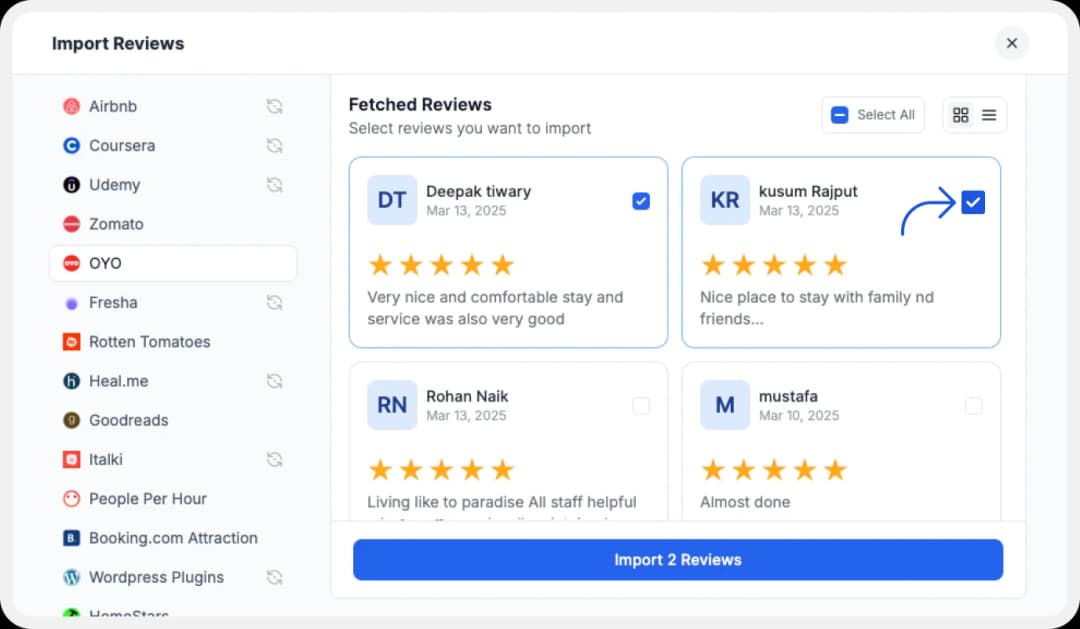This screenshot has width=1080, height=629.
Task: Click Select All to choose every review
Action: pyautogui.click(x=873, y=114)
